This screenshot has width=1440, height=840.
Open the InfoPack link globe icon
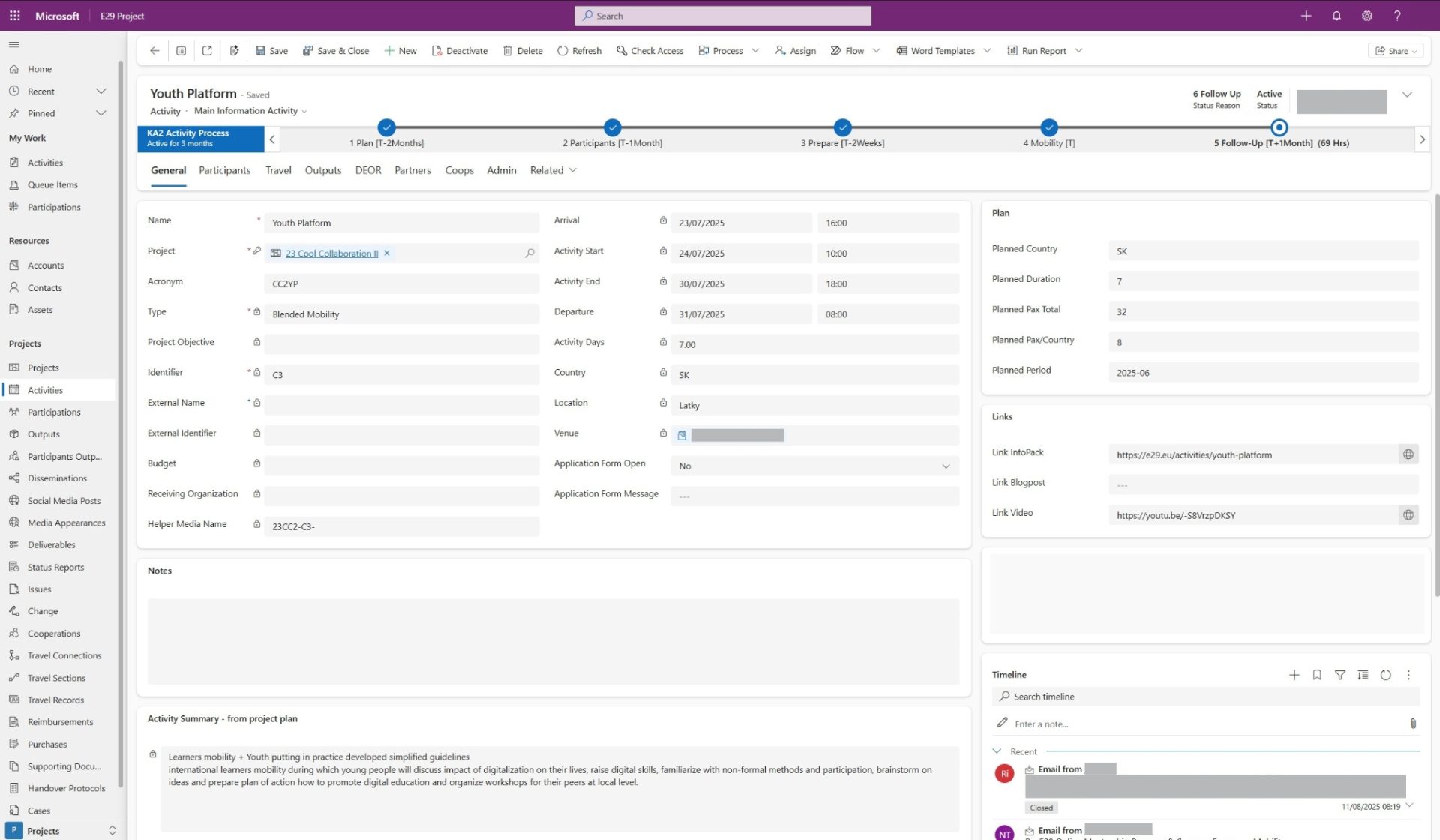pos(1408,454)
